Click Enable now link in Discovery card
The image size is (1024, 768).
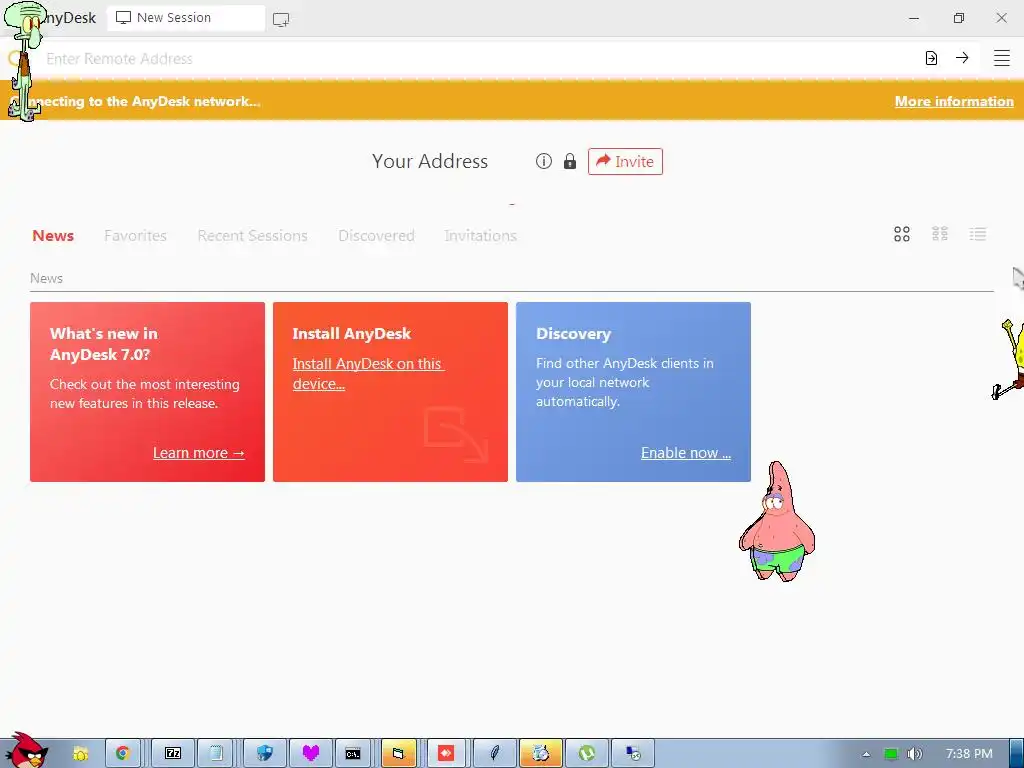[x=686, y=453]
